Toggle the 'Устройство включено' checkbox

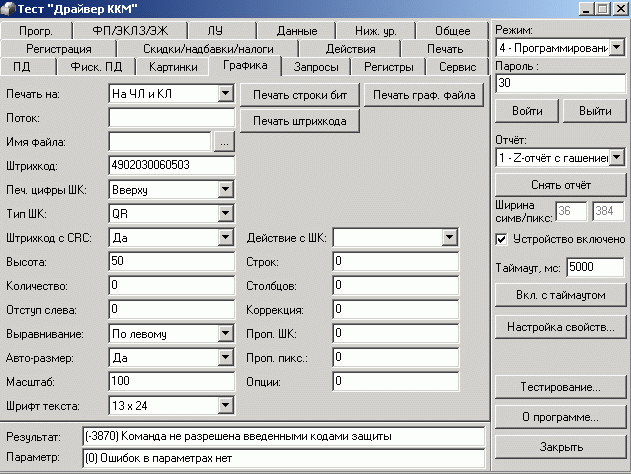point(501,239)
